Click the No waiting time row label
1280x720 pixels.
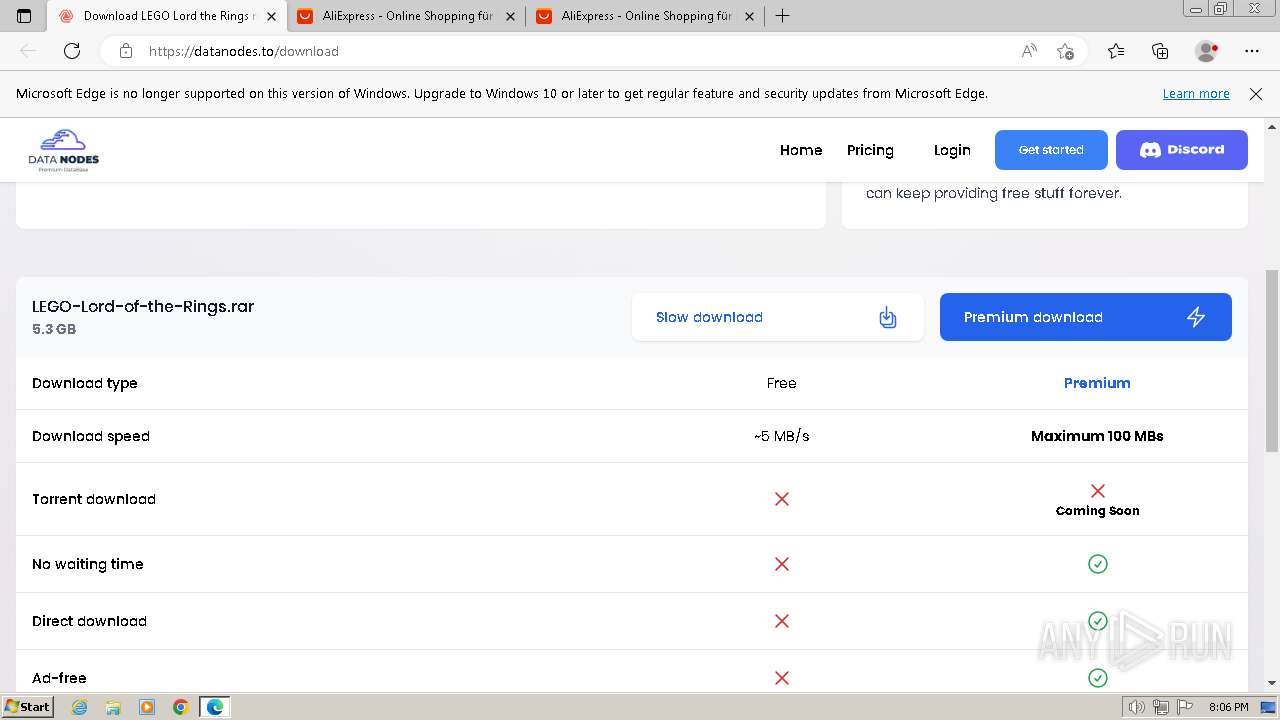(88, 564)
